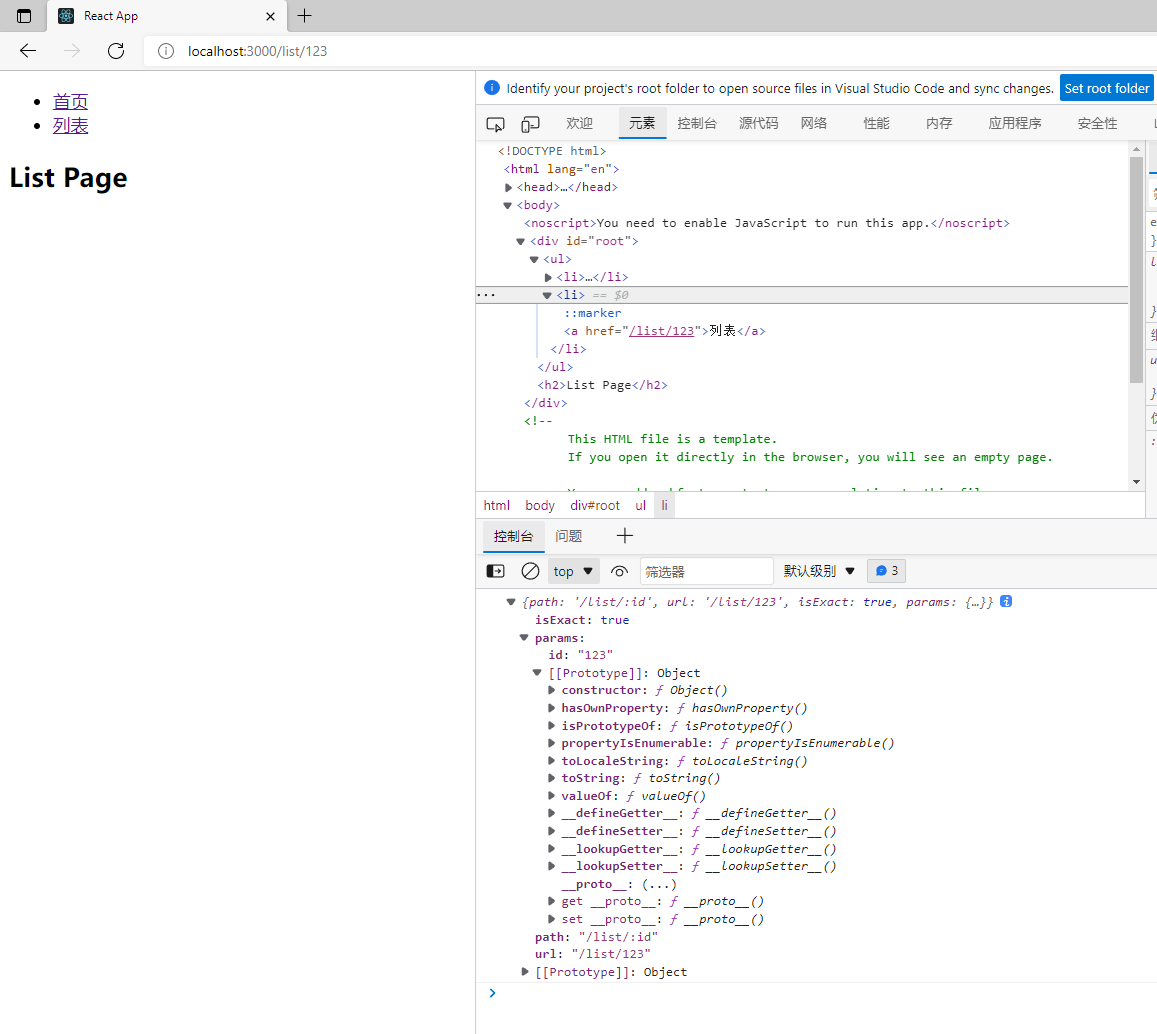Viewport: 1157px width, 1034px height.
Task: Switch to the 应用程序 tab
Action: coord(1015,123)
